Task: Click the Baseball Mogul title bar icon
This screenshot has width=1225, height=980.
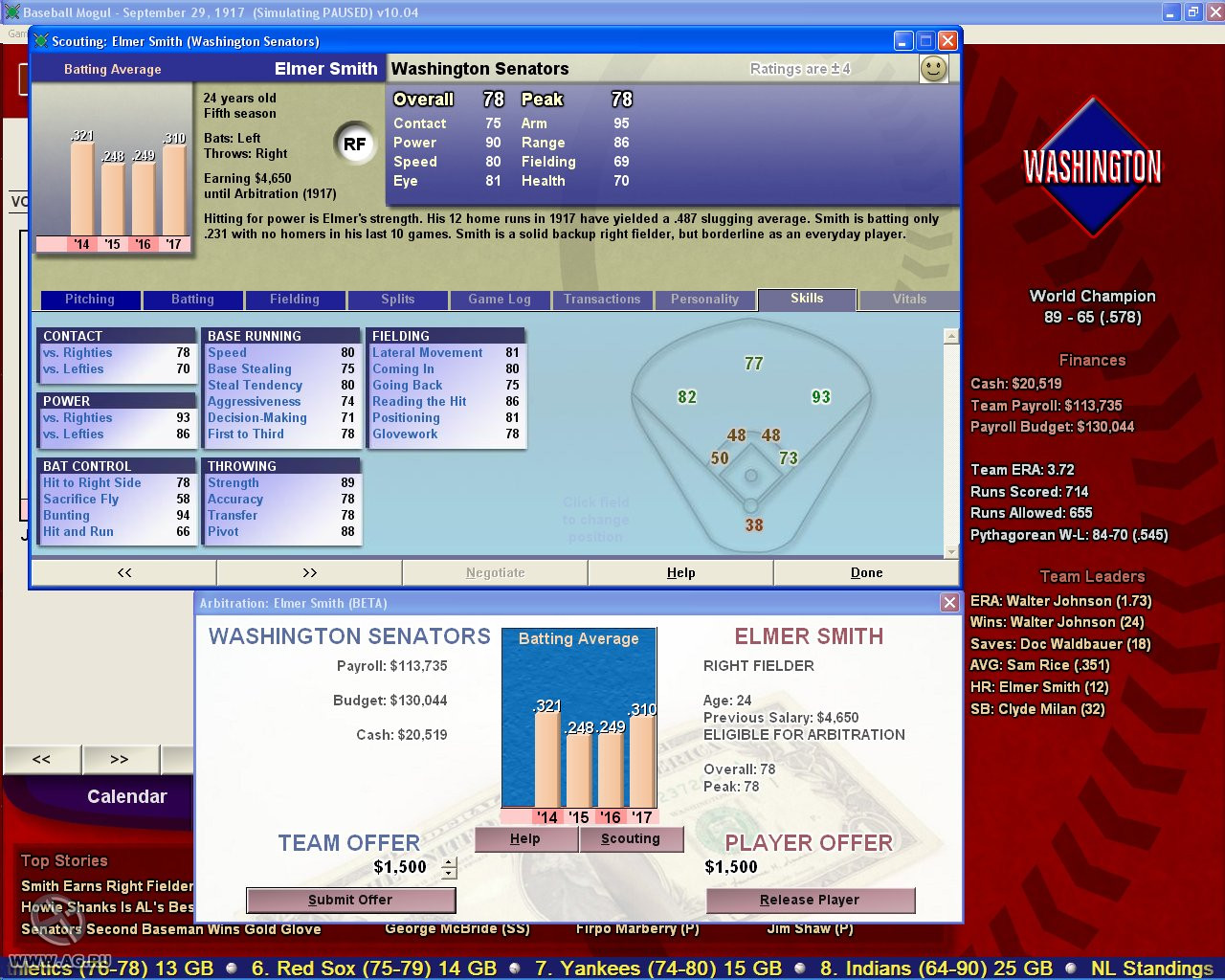Action: coord(11,12)
